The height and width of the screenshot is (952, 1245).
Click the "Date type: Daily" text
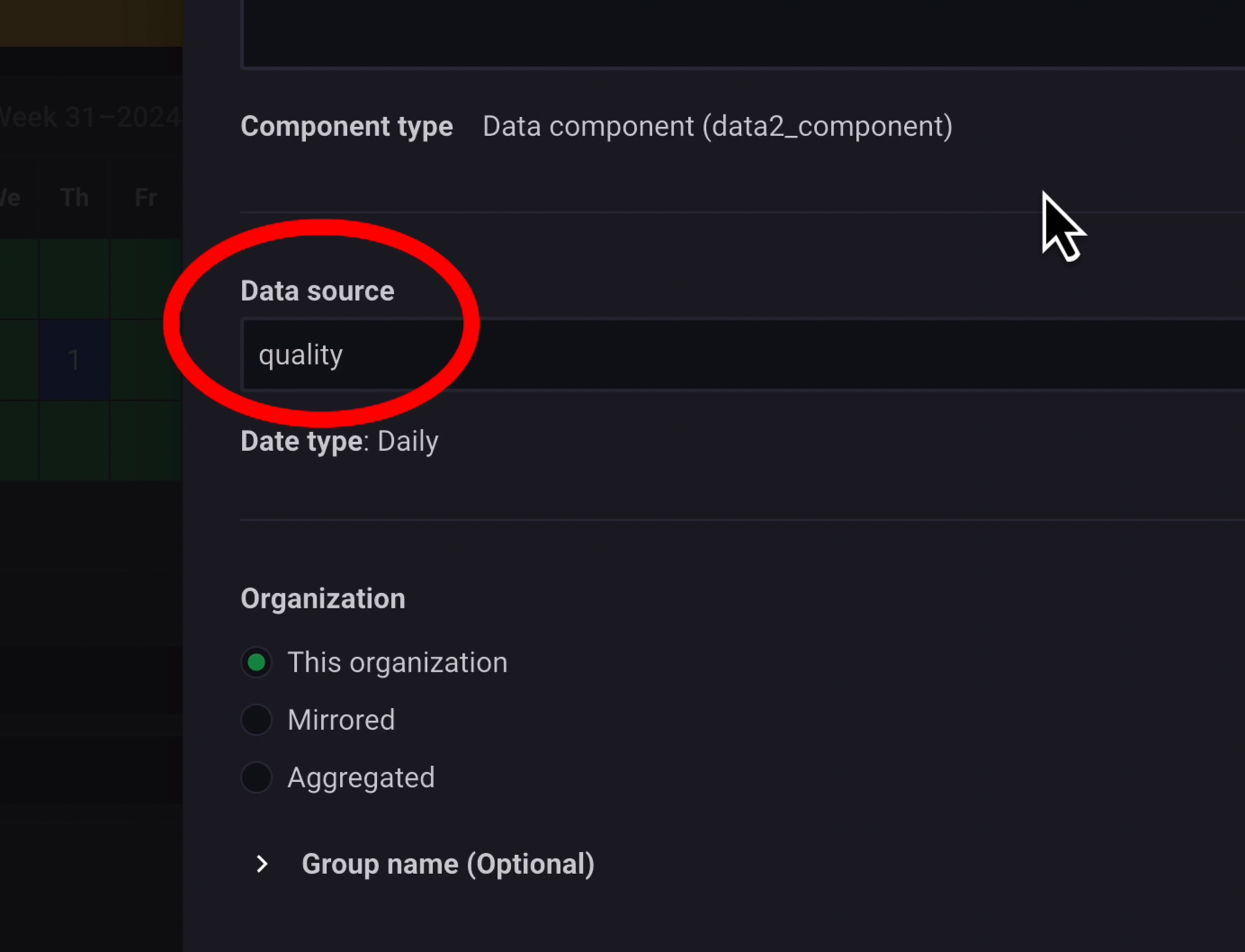(339, 442)
